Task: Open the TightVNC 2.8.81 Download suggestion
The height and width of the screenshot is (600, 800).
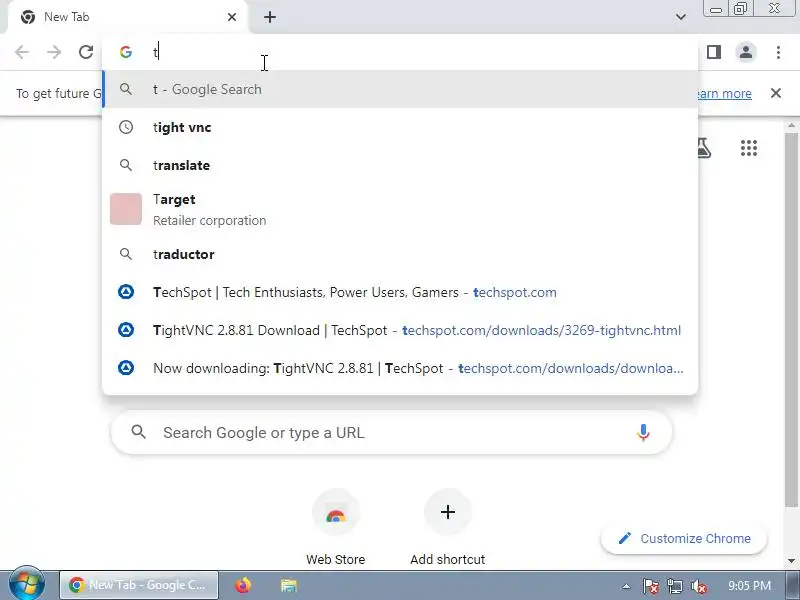Action: (400, 330)
